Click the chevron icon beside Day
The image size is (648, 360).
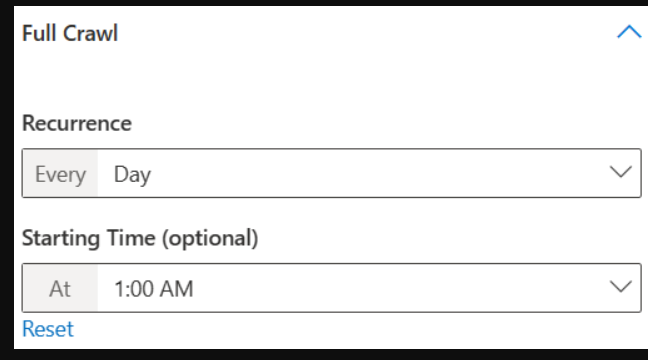621,172
